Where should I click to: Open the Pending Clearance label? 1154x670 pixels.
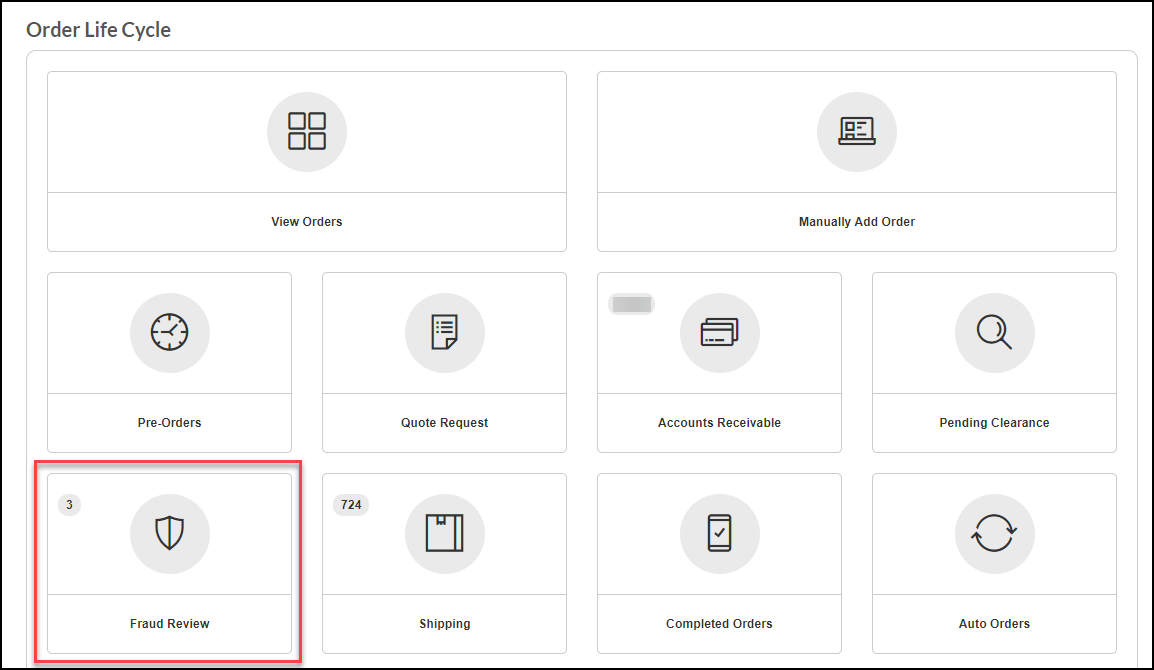tap(994, 423)
